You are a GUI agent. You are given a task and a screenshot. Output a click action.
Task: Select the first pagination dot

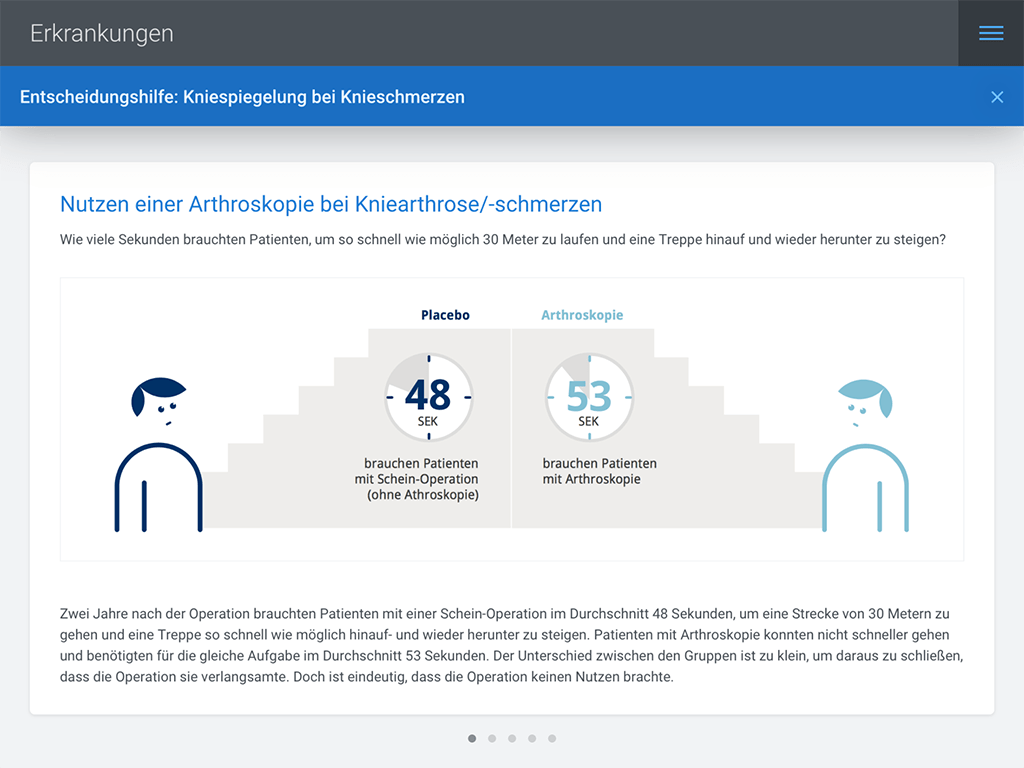[472, 739]
